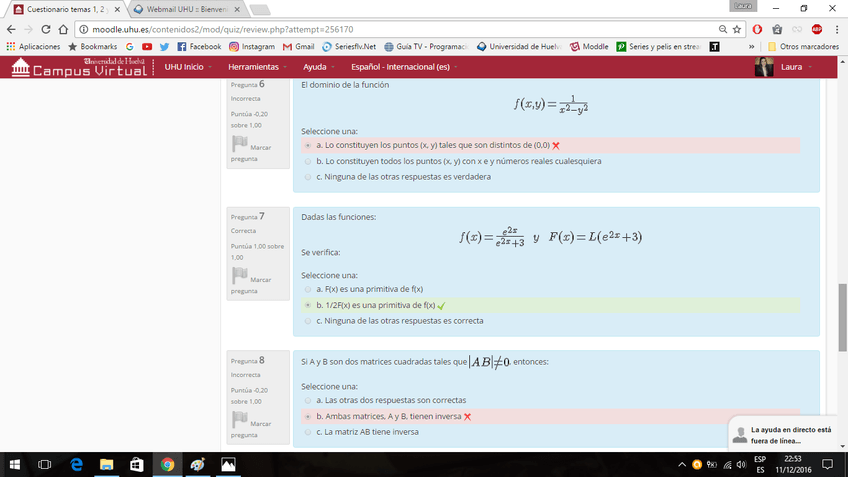Open the Español - Internacional language dropdown

[x=404, y=67]
